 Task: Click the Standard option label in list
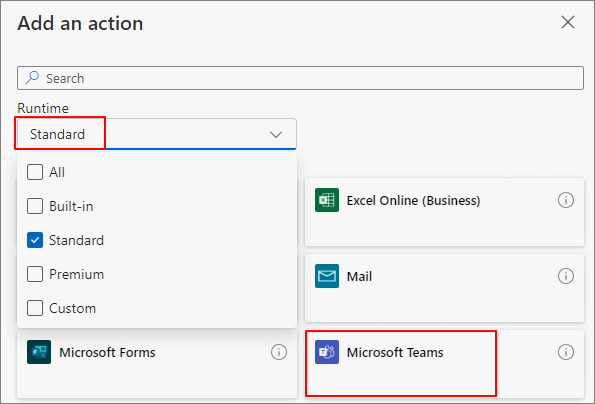77,241
